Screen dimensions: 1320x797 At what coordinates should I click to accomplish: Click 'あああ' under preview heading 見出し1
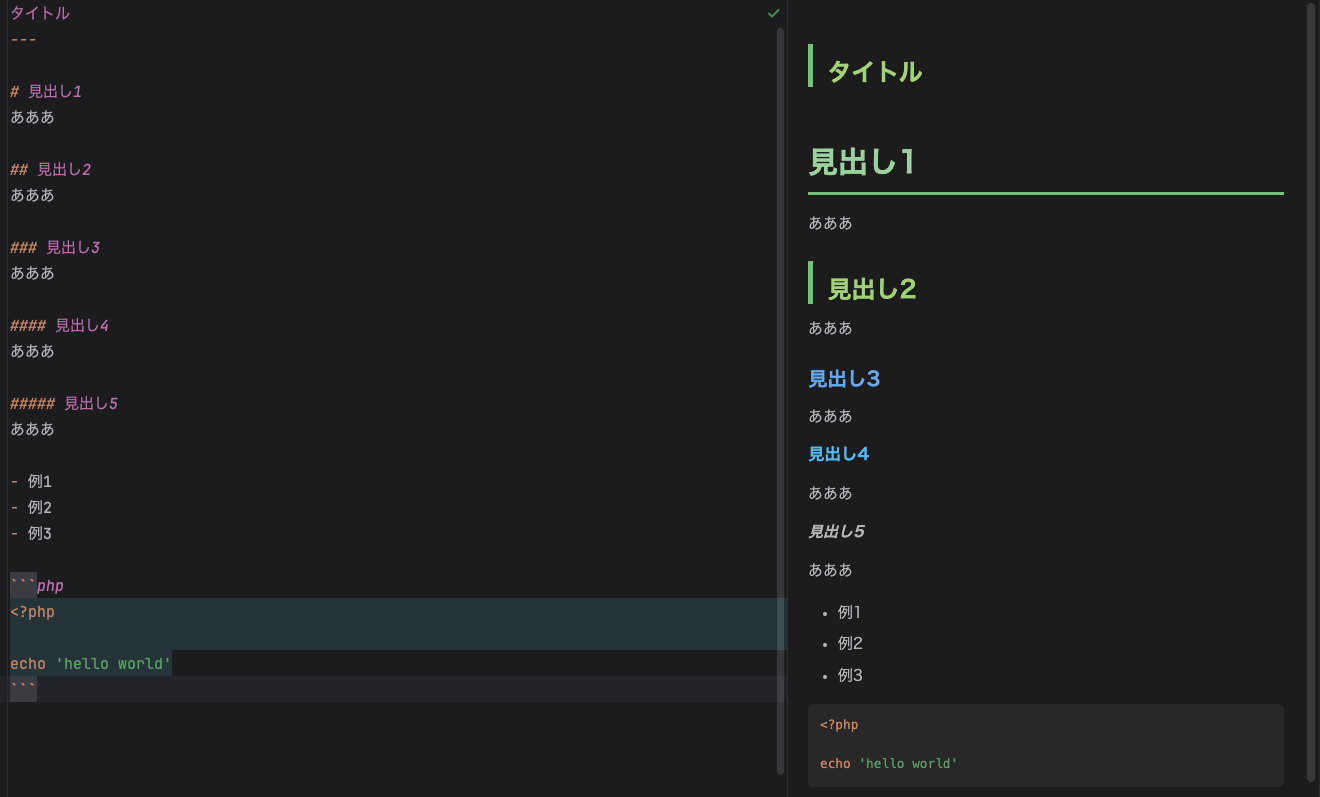tap(831, 222)
